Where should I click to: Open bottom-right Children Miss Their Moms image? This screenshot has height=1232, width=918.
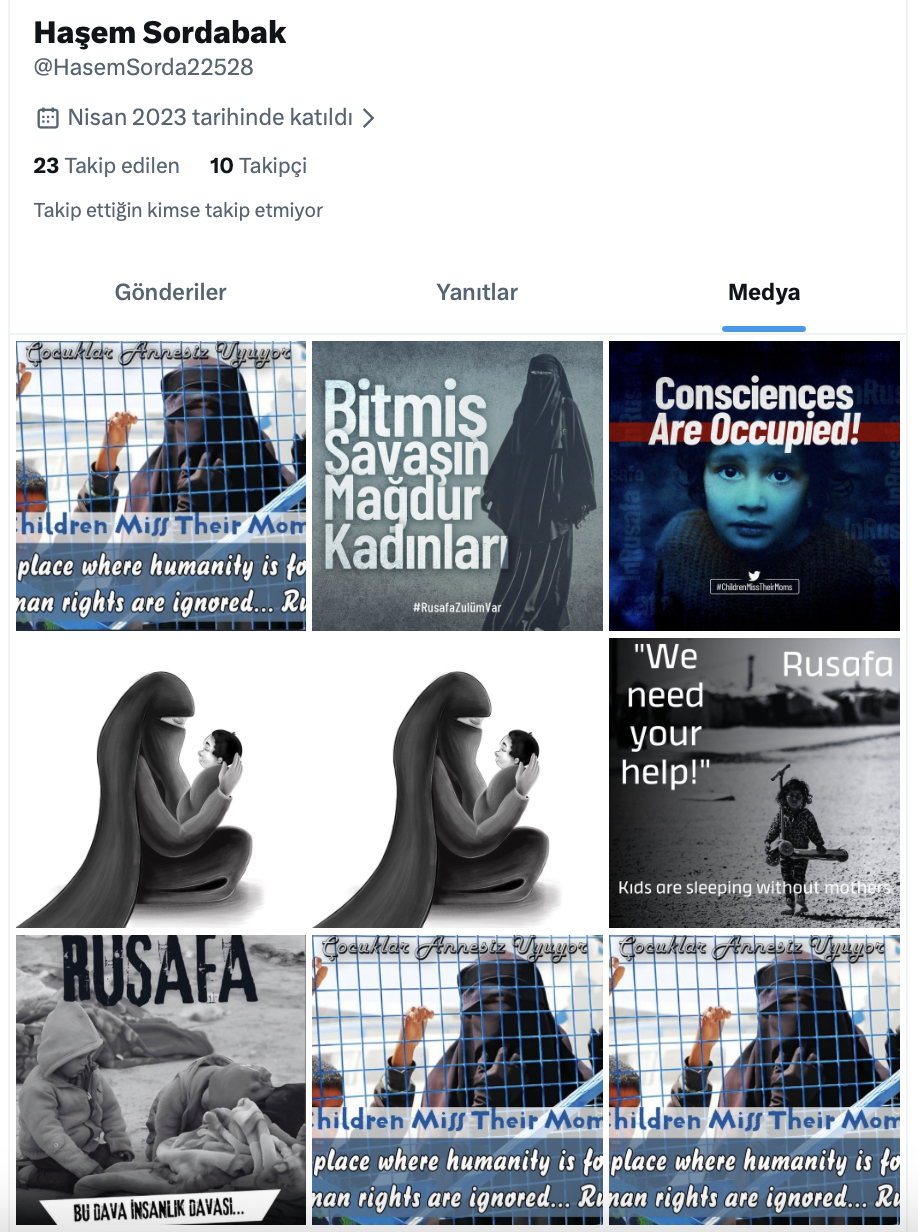[755, 1080]
